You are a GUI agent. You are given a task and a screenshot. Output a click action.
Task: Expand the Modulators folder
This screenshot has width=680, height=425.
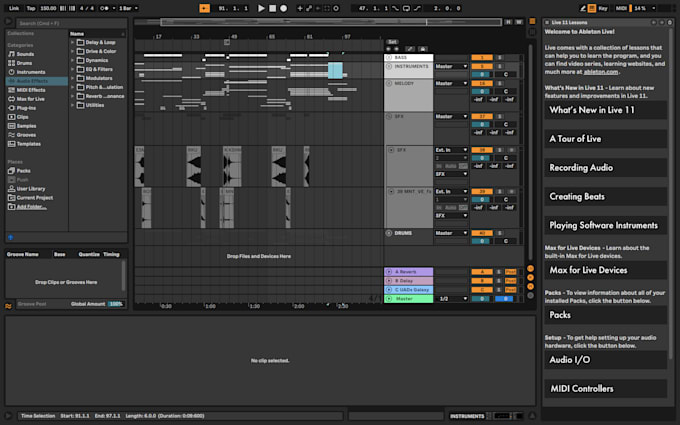point(72,78)
